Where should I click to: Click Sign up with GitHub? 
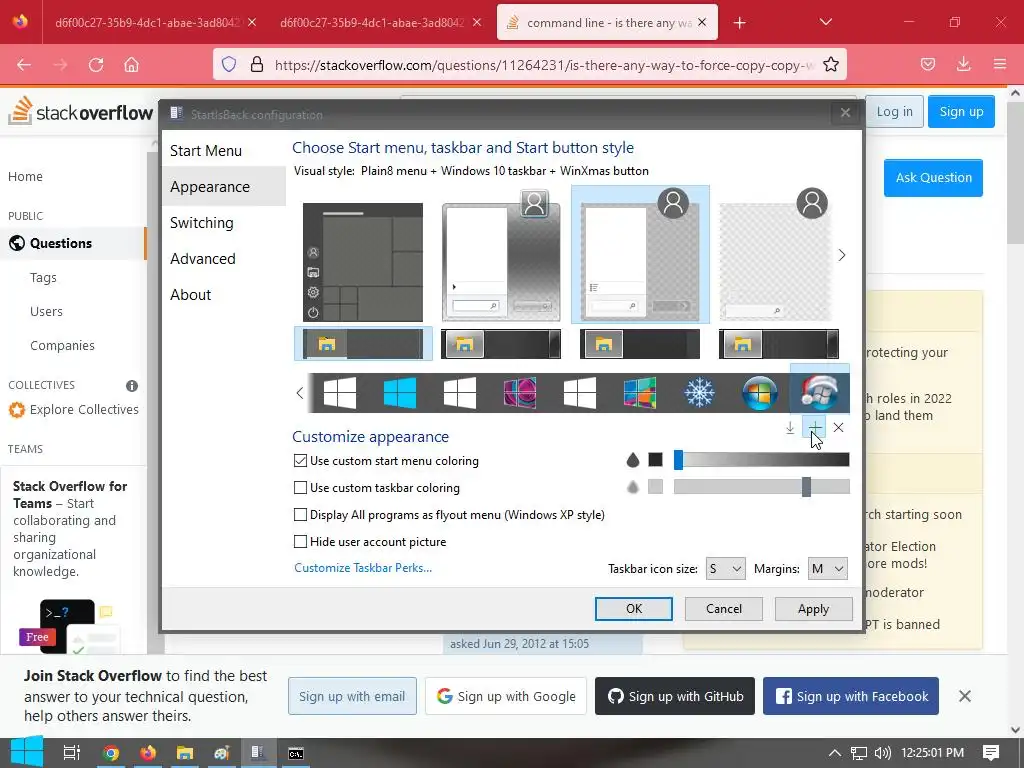point(675,696)
